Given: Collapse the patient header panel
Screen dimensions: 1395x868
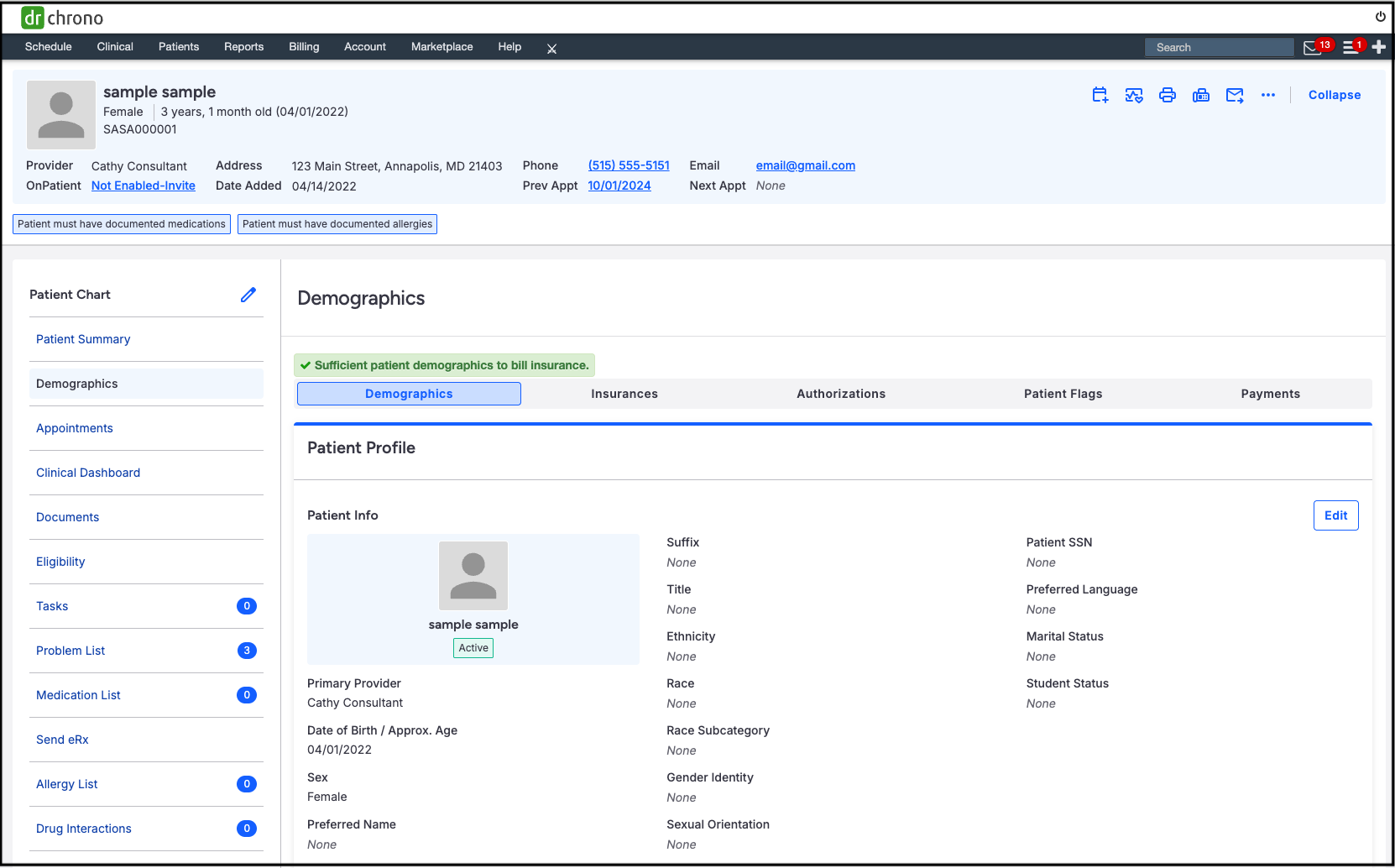Looking at the screenshot, I should 1334,95.
